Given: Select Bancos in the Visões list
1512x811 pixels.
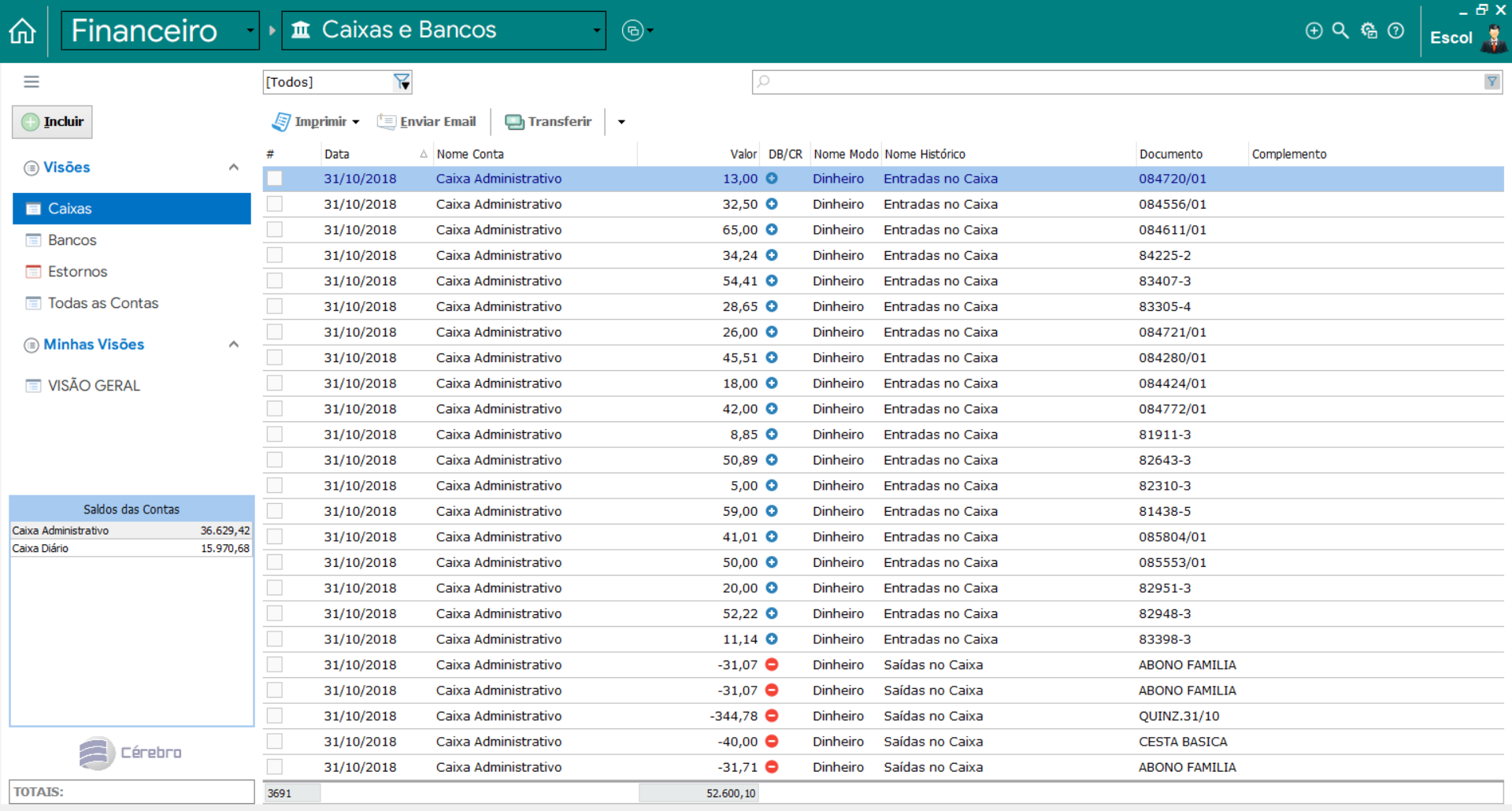Looking at the screenshot, I should click(x=72, y=240).
